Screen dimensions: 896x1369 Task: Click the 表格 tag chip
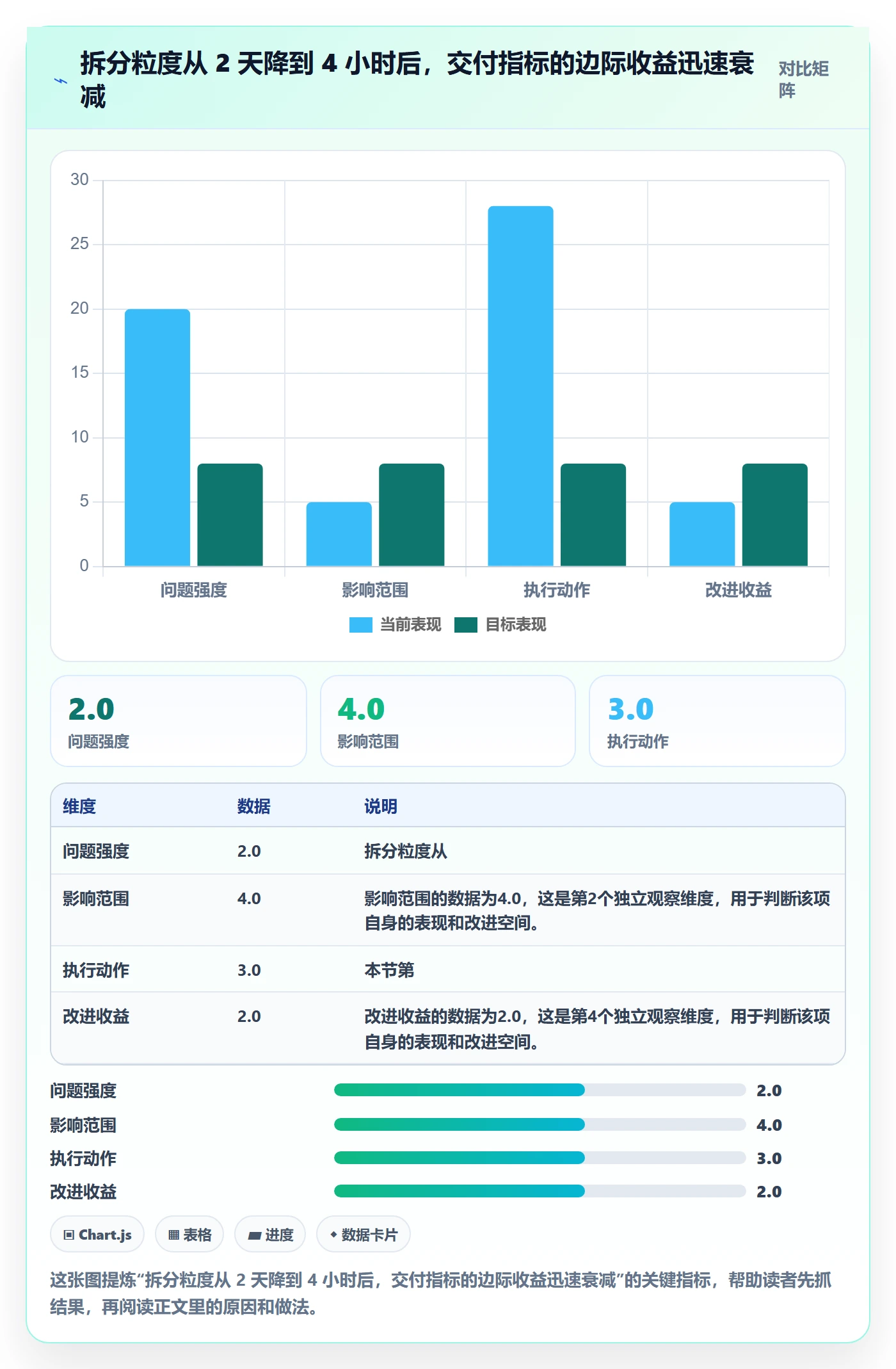(x=189, y=1235)
